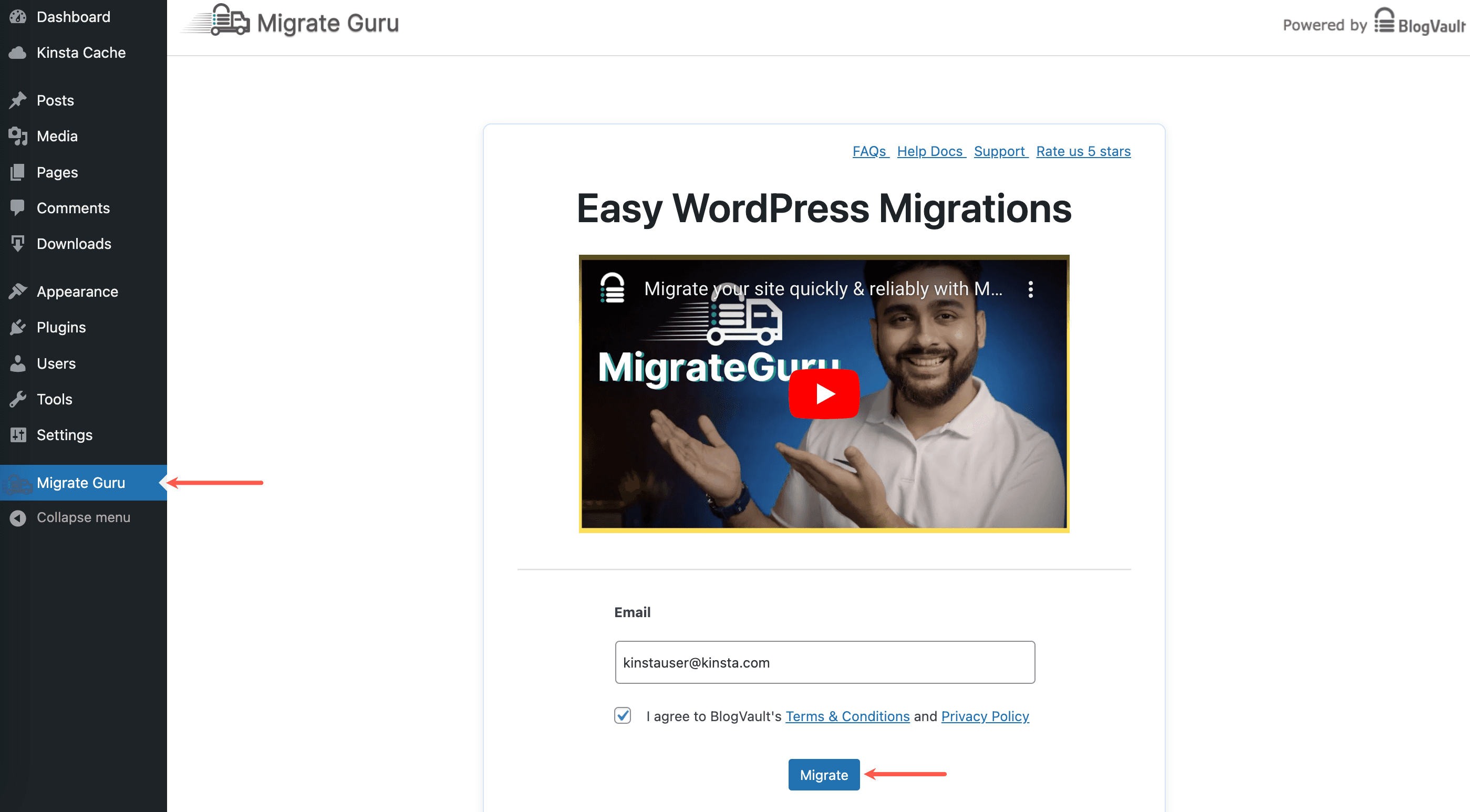The width and height of the screenshot is (1470, 812).
Task: Open the FAQs link
Action: 869,151
